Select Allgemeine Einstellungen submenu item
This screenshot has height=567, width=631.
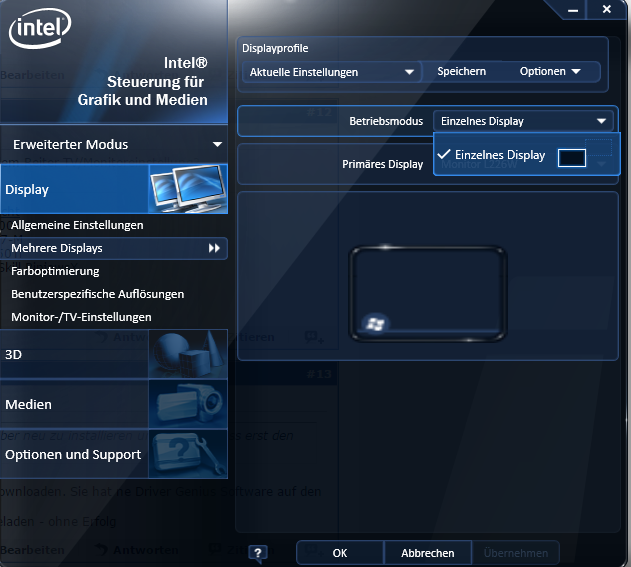[77, 225]
